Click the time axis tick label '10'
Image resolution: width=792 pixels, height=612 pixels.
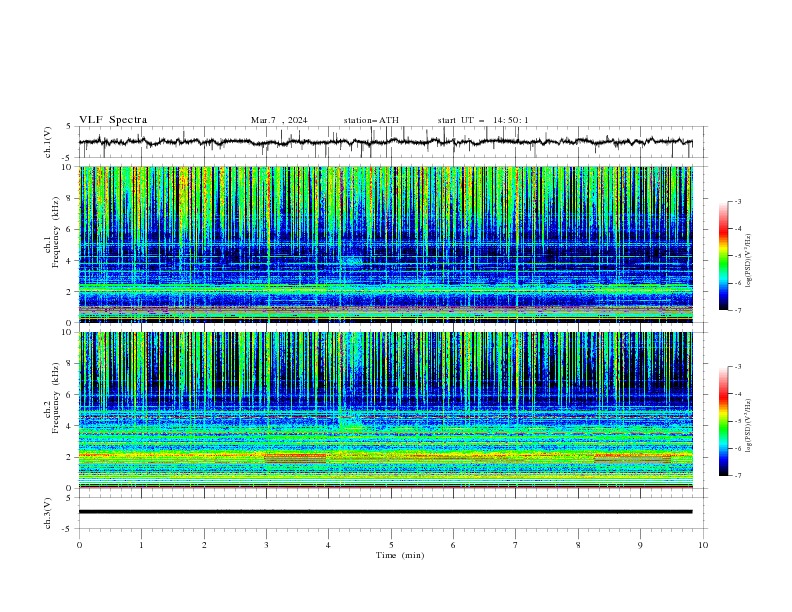pos(703,545)
